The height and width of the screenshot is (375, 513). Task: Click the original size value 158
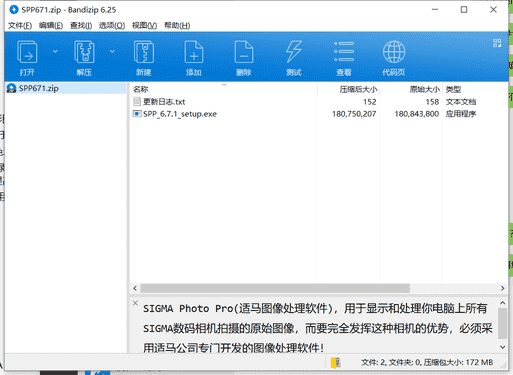(432, 102)
